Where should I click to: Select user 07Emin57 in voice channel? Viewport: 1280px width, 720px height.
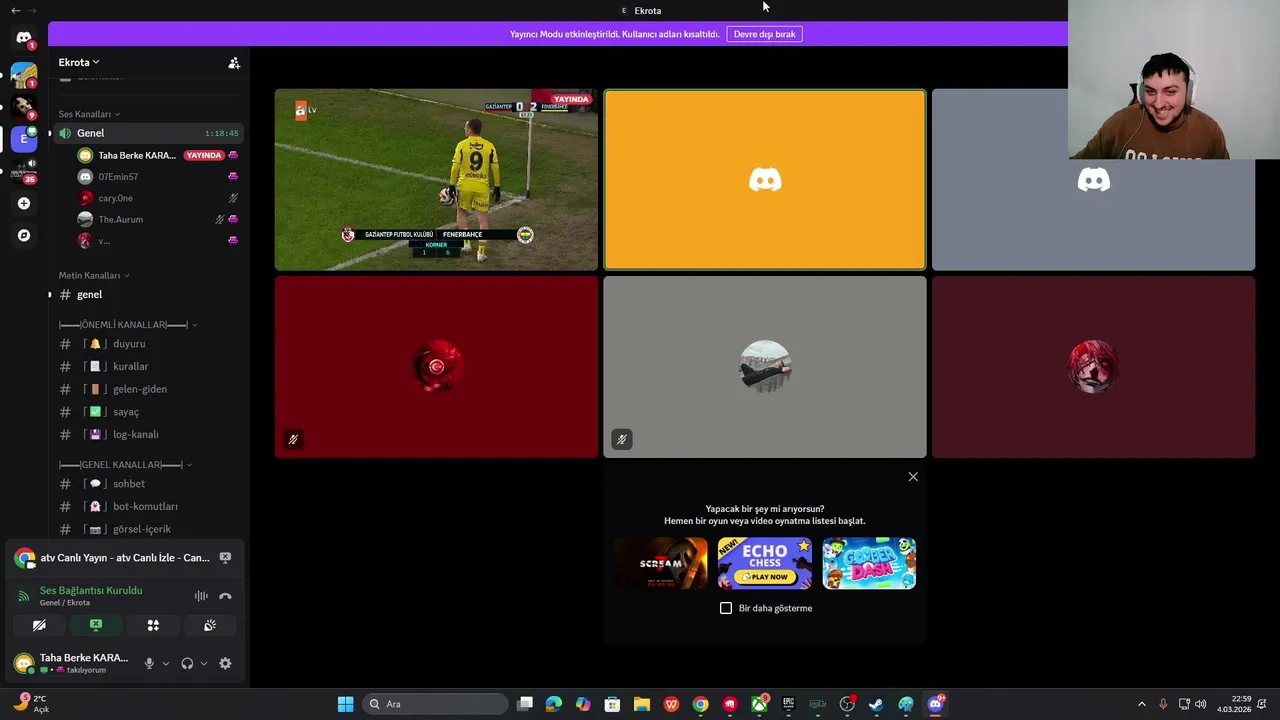[158, 177]
